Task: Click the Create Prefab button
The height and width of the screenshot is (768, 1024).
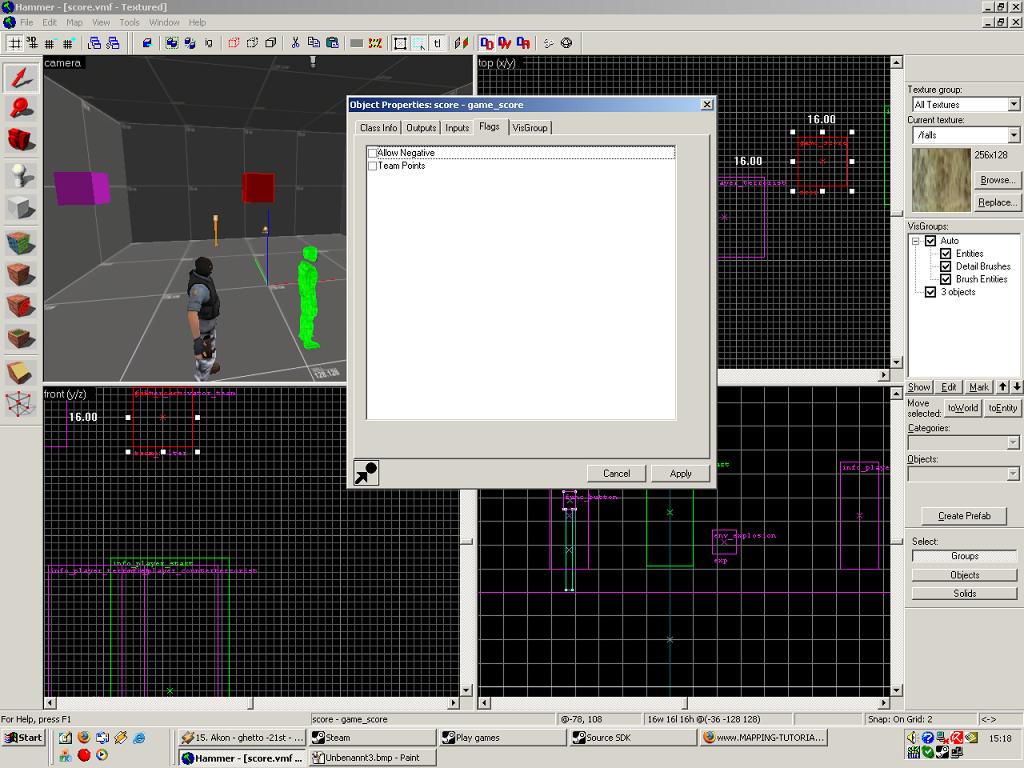Action: [964, 516]
